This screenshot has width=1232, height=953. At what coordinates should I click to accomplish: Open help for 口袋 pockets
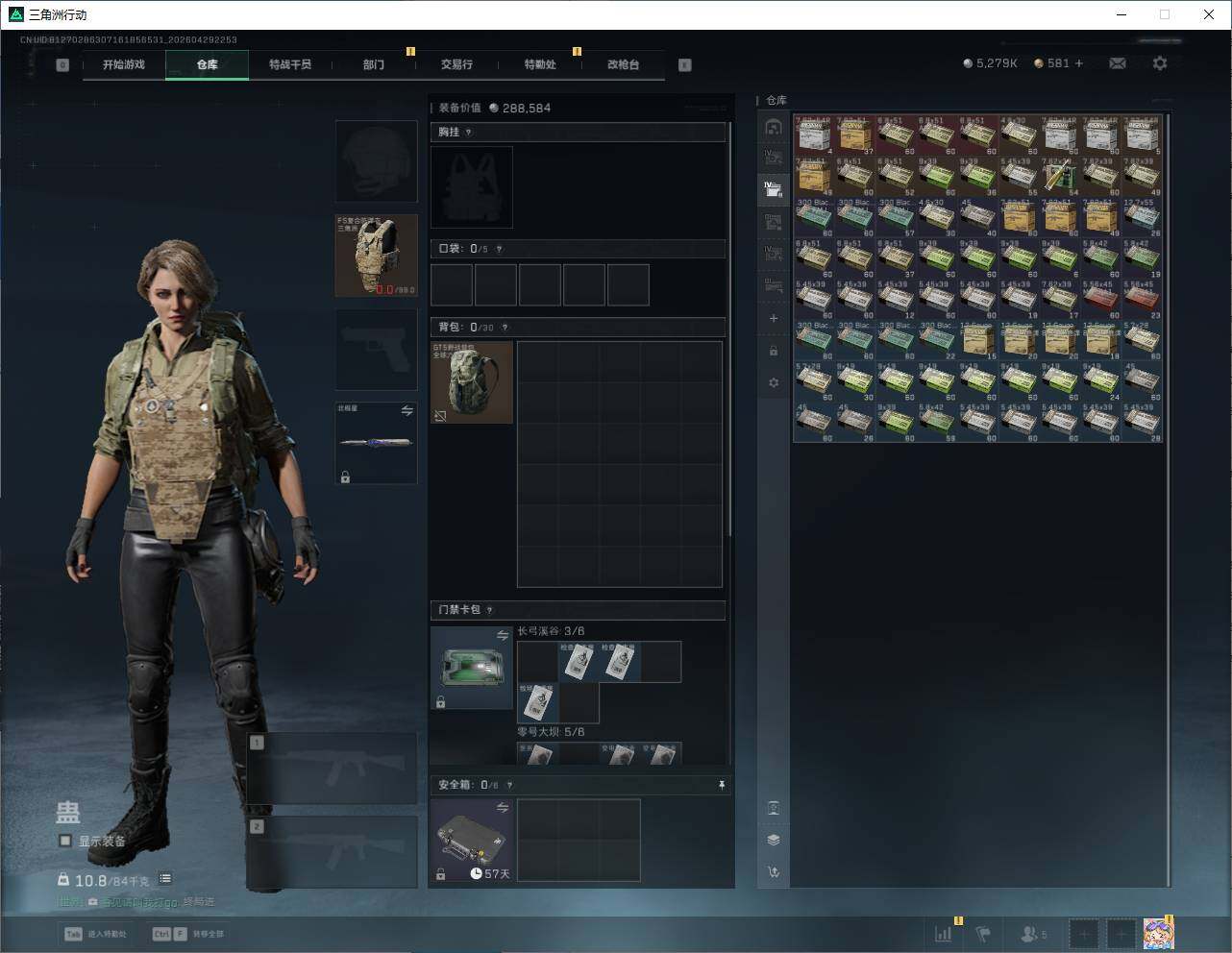click(499, 249)
